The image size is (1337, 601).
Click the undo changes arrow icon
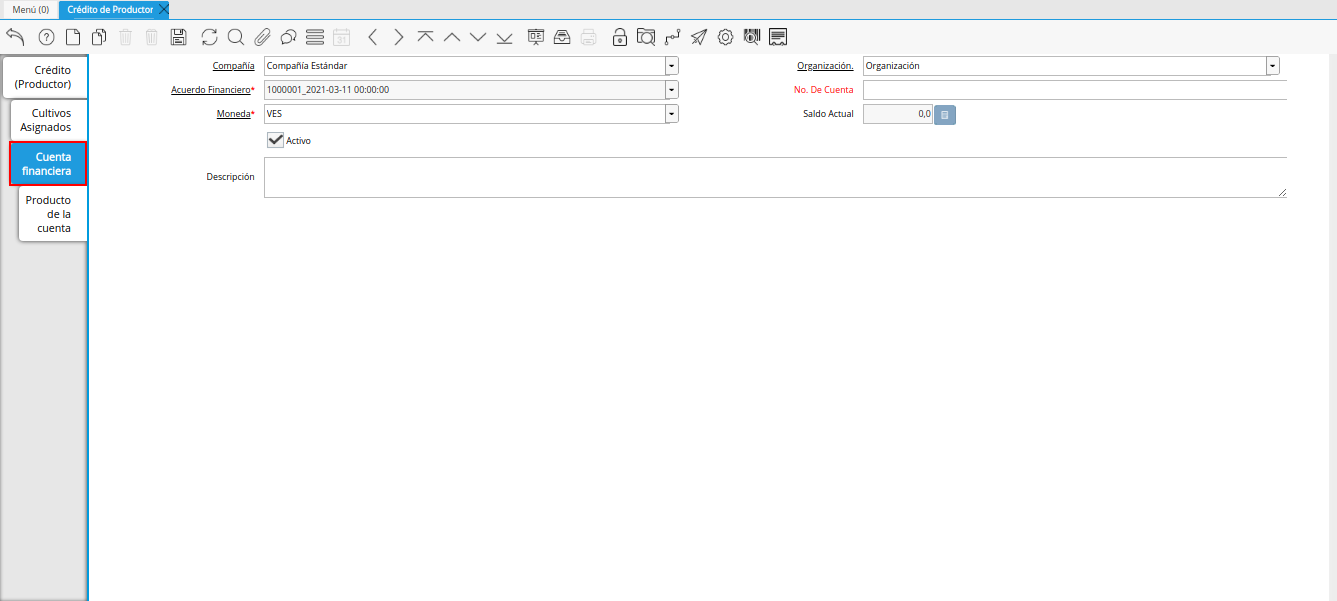point(15,37)
